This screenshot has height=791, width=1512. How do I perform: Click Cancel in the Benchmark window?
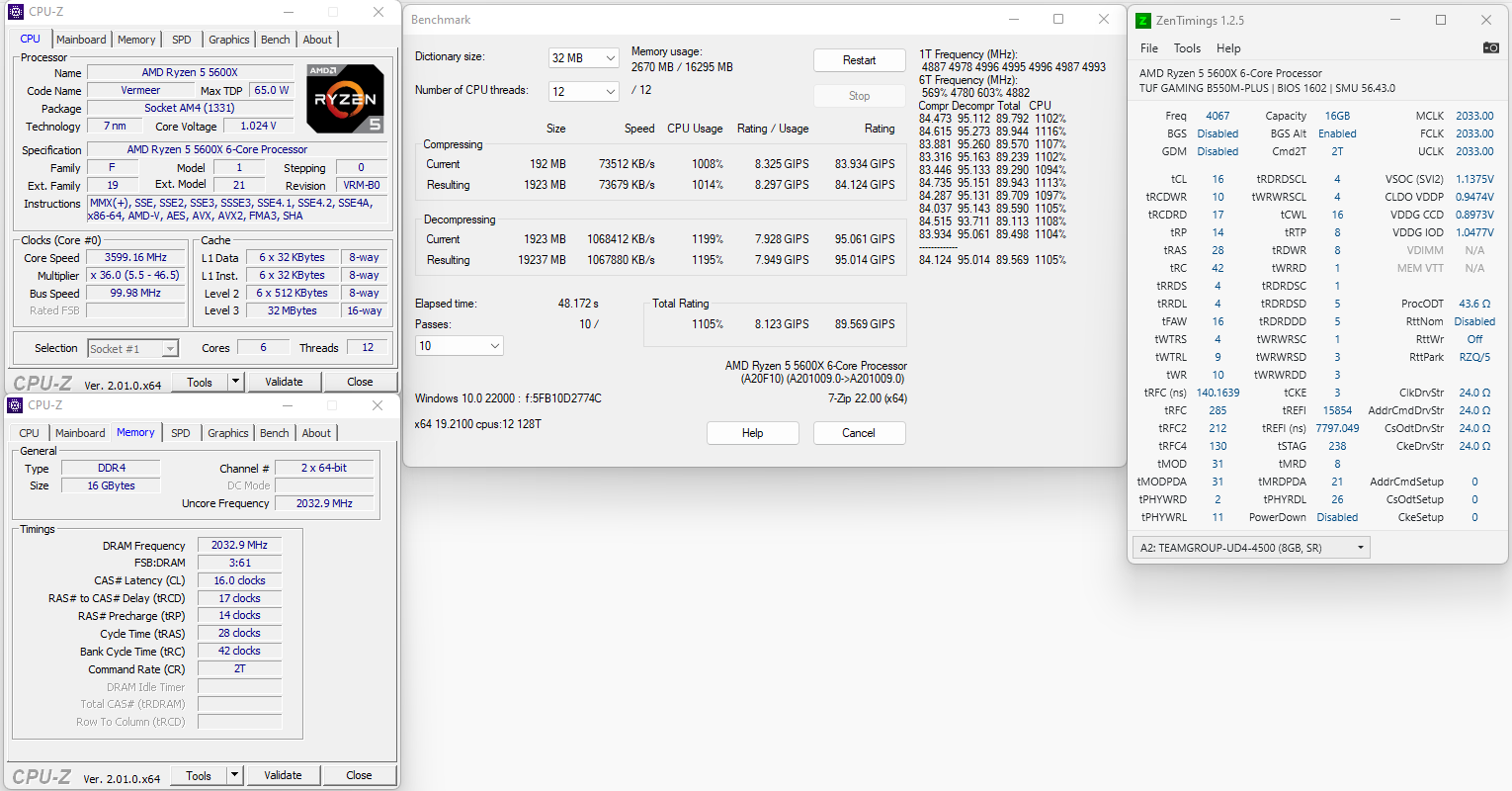coord(859,433)
